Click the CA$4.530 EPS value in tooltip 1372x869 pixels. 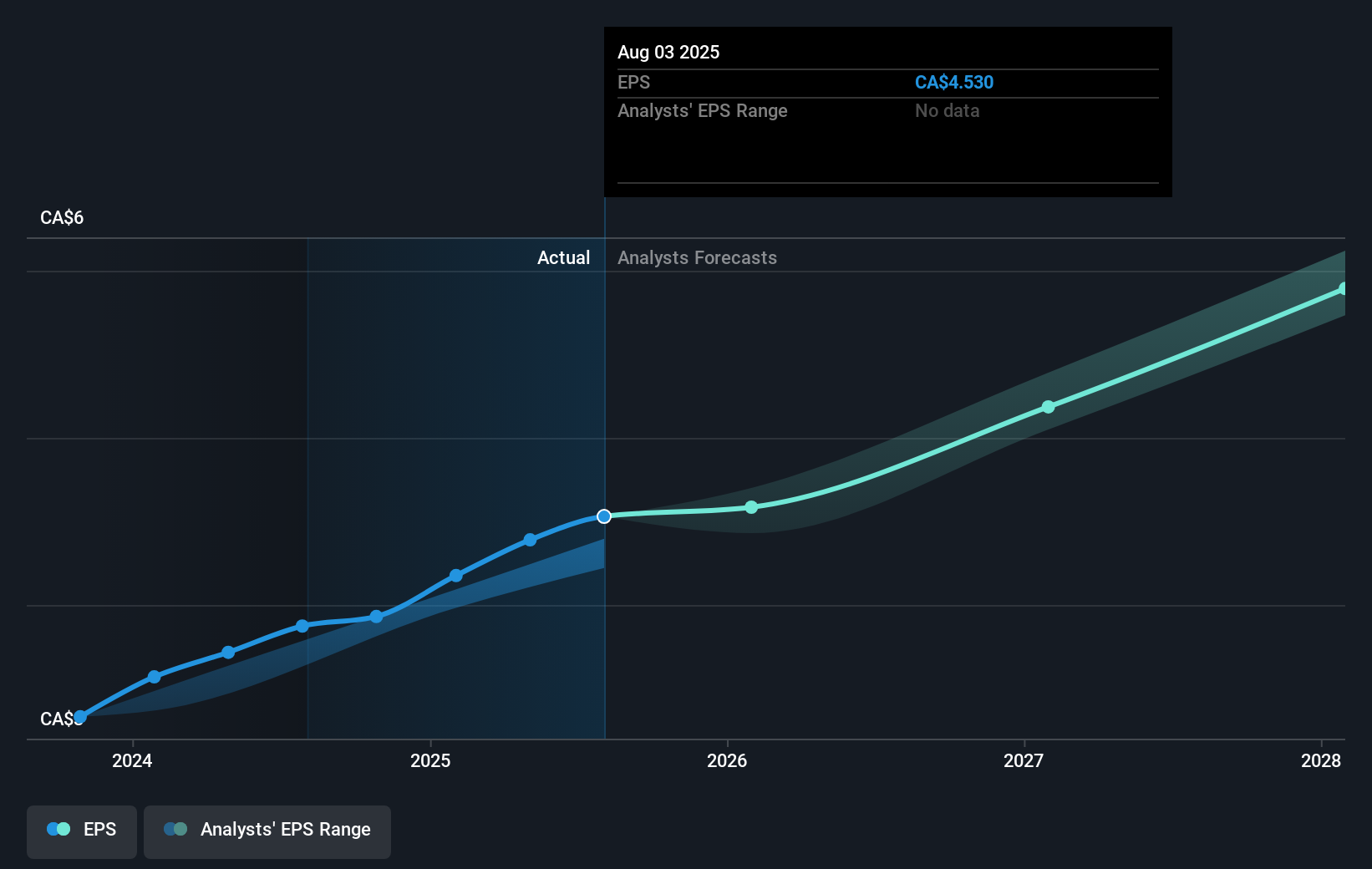point(953,83)
